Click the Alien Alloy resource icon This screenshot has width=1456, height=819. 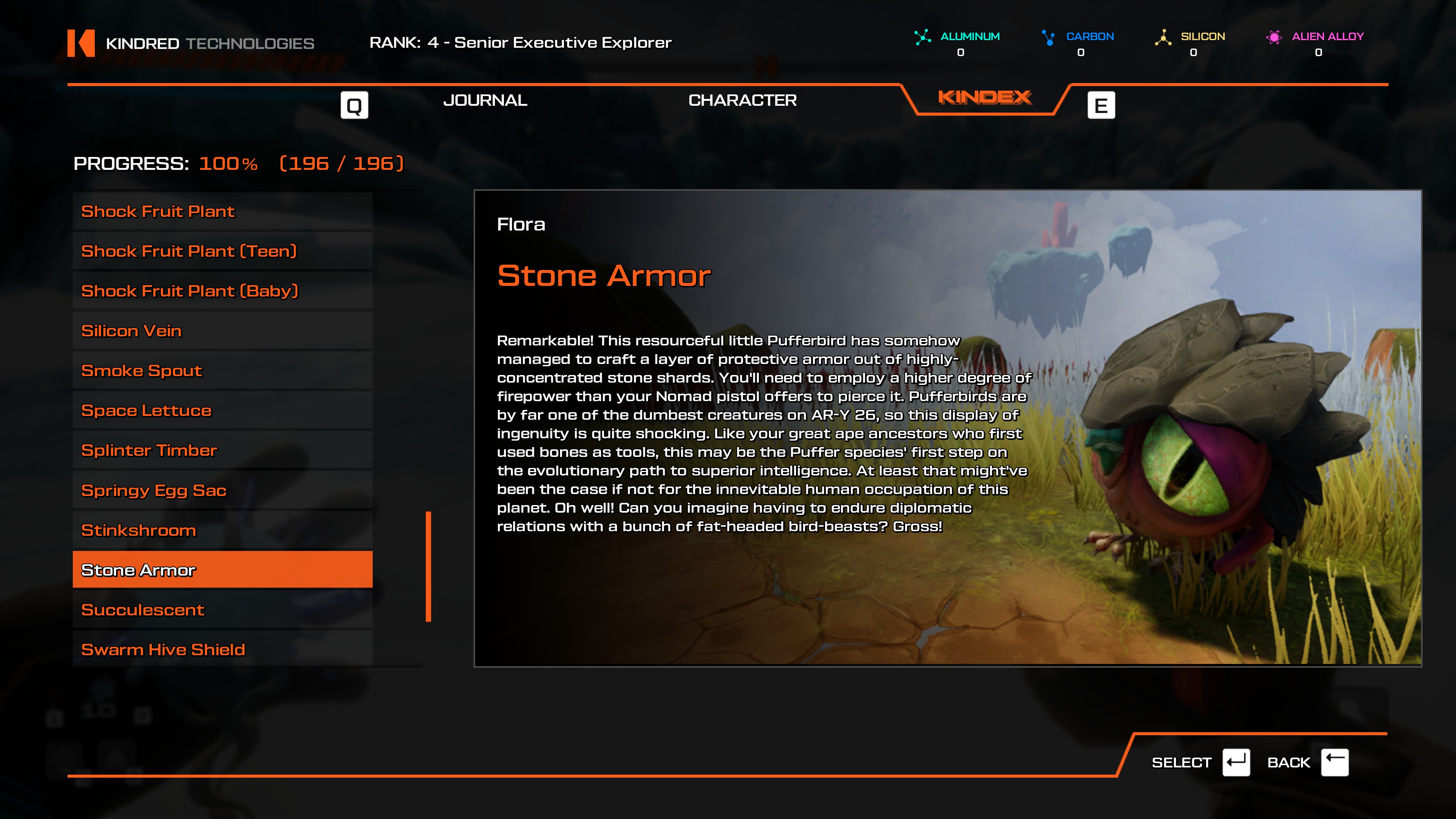pos(1274,37)
